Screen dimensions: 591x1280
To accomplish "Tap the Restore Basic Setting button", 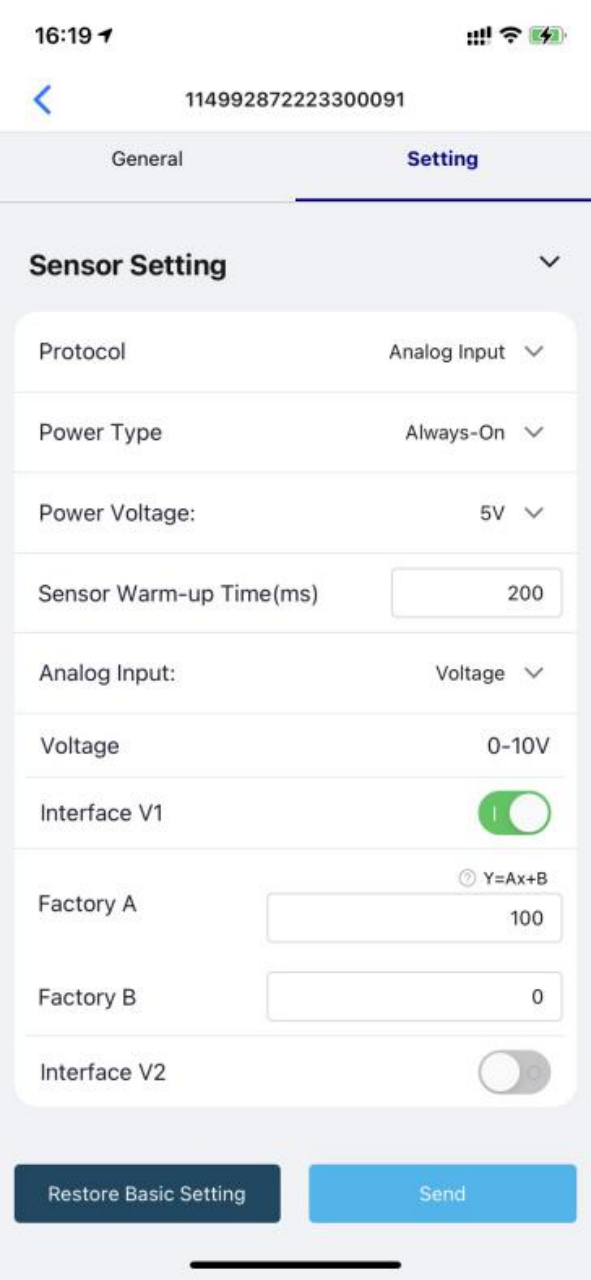I will click(147, 1193).
